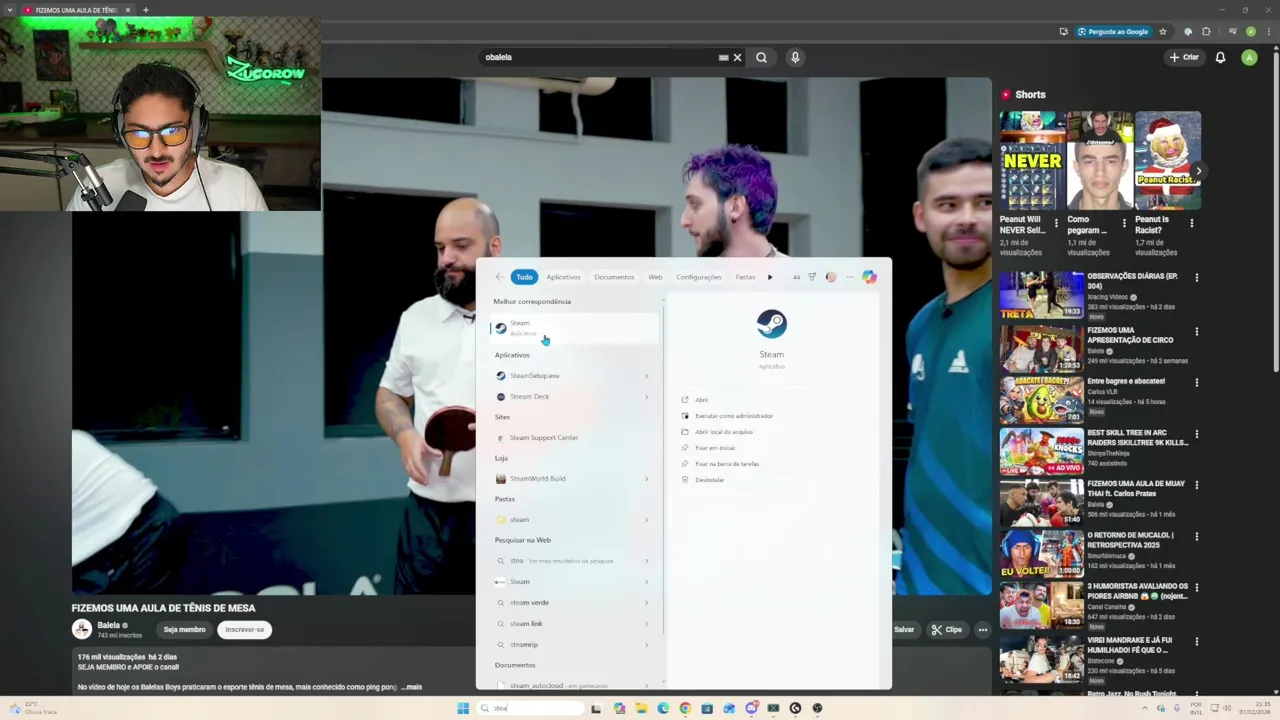This screenshot has width=1280, height=720.
Task: Open options for OBSERVAÇÕES DIÁRIAS video
Action: 1196,278
